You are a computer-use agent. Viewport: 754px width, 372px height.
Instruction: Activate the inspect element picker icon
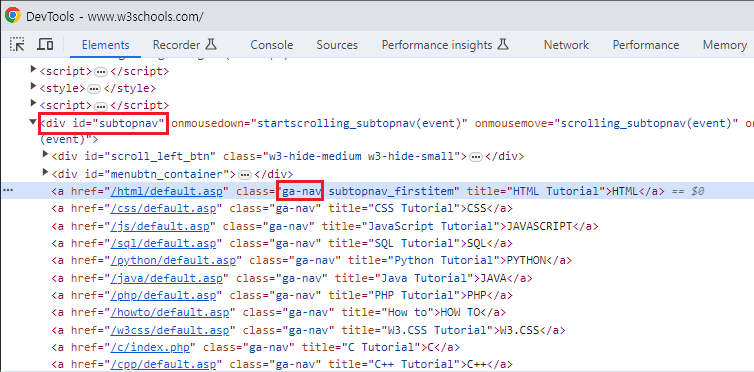pos(17,45)
